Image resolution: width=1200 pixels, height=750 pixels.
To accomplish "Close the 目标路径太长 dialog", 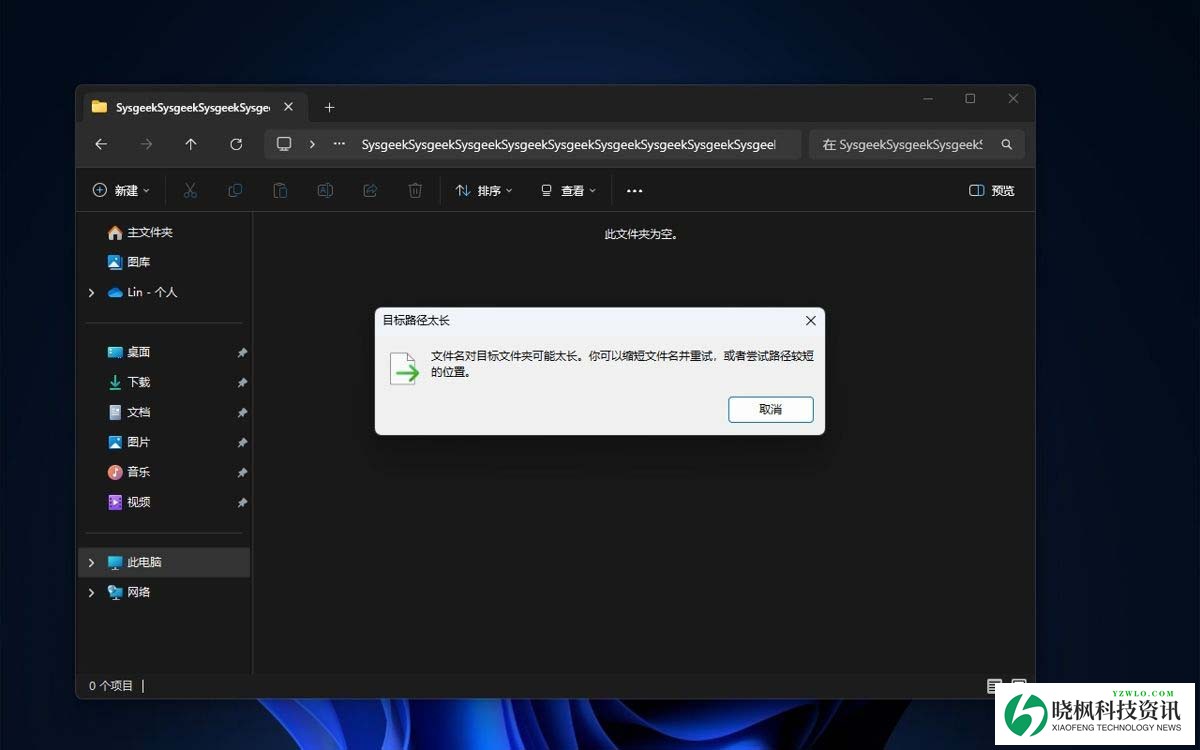I will point(810,321).
